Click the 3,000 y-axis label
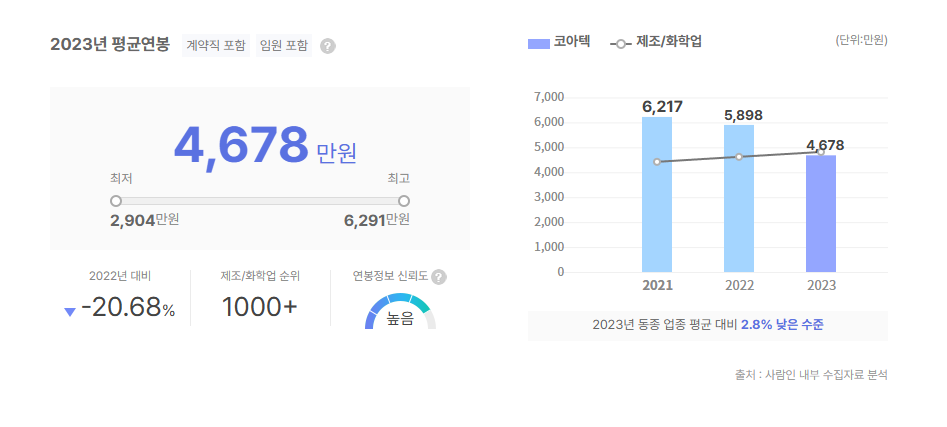Image resolution: width=947 pixels, height=427 pixels. tap(549, 197)
